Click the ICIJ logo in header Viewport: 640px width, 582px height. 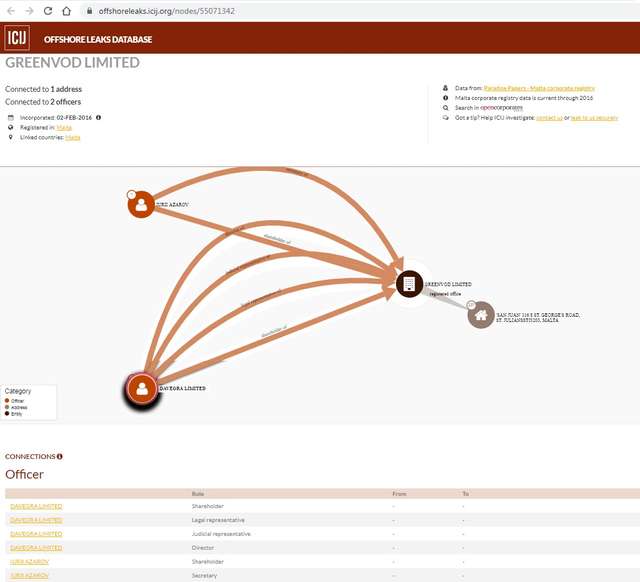click(17, 39)
